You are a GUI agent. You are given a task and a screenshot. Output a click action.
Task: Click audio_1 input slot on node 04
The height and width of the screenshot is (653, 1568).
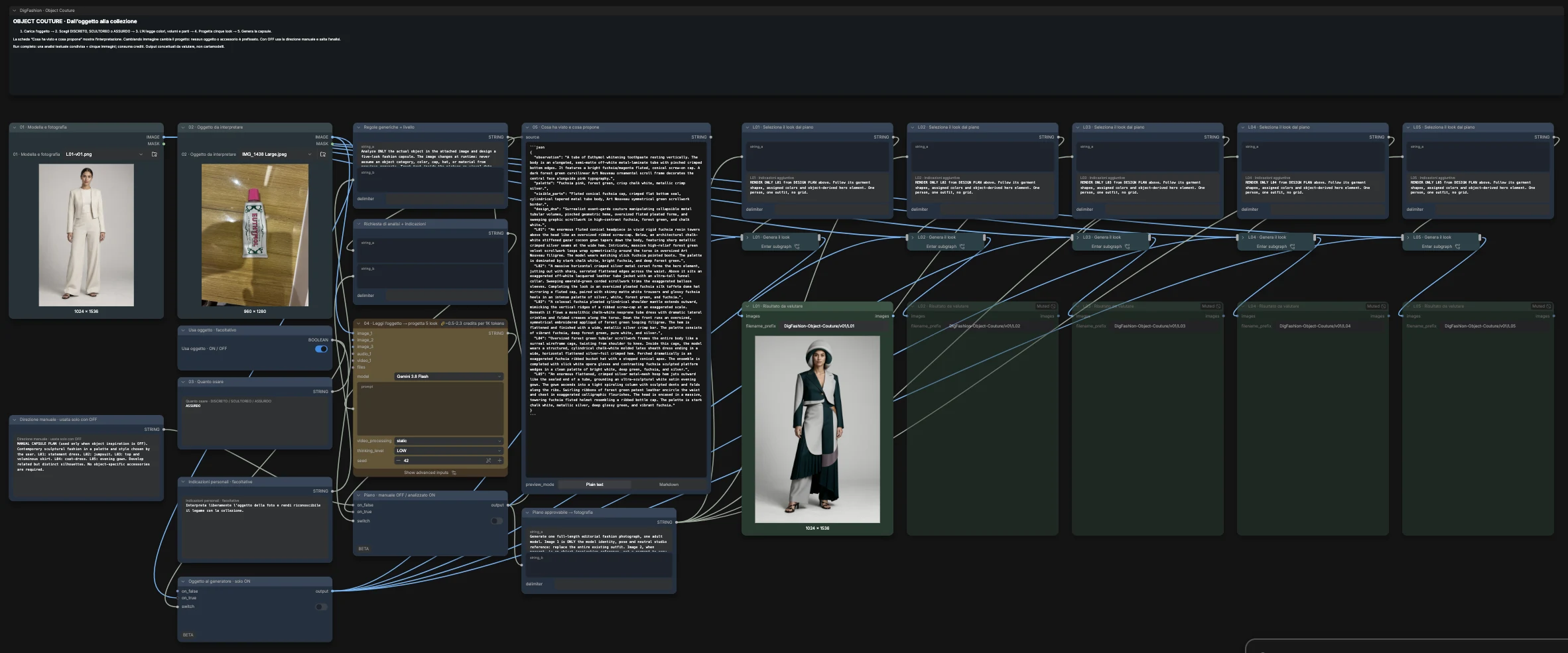[x=354, y=354]
